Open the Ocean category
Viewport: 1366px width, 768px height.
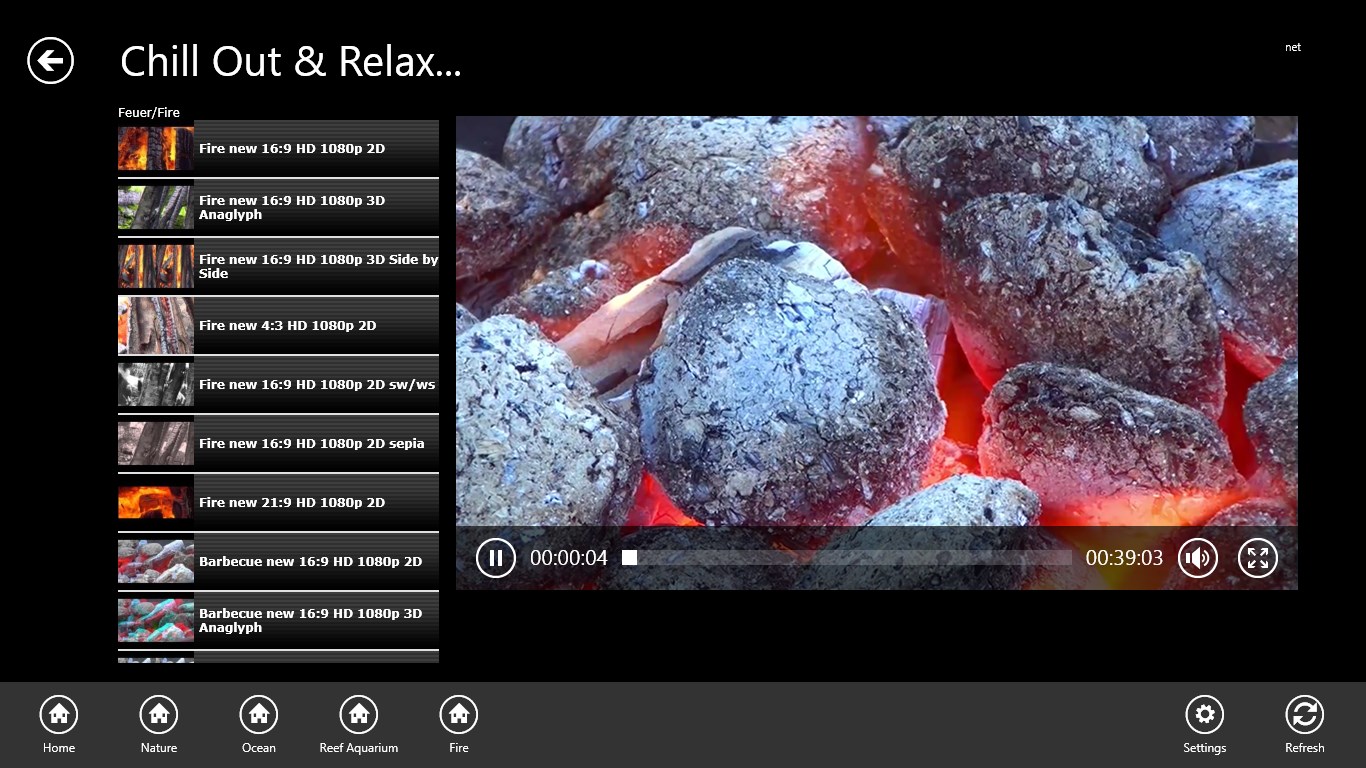259,715
